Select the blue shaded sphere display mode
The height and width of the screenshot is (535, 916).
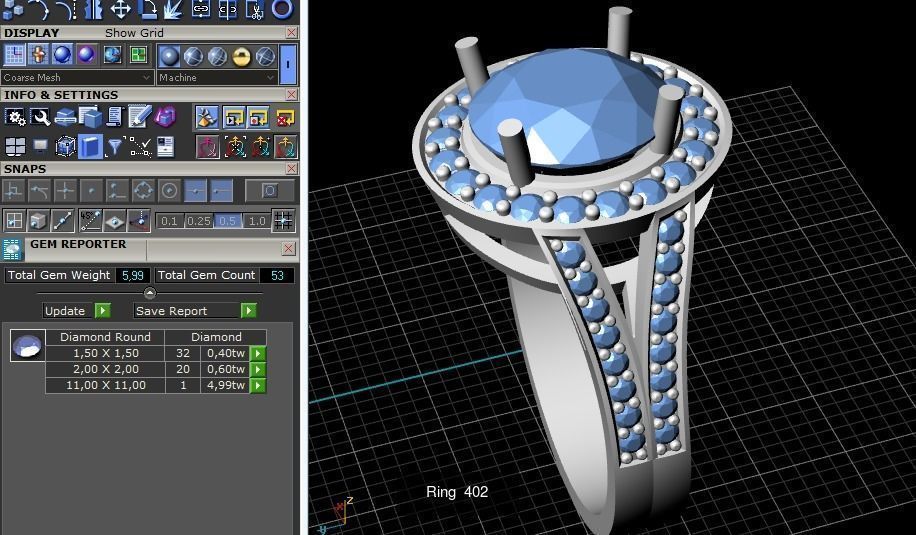[62, 55]
